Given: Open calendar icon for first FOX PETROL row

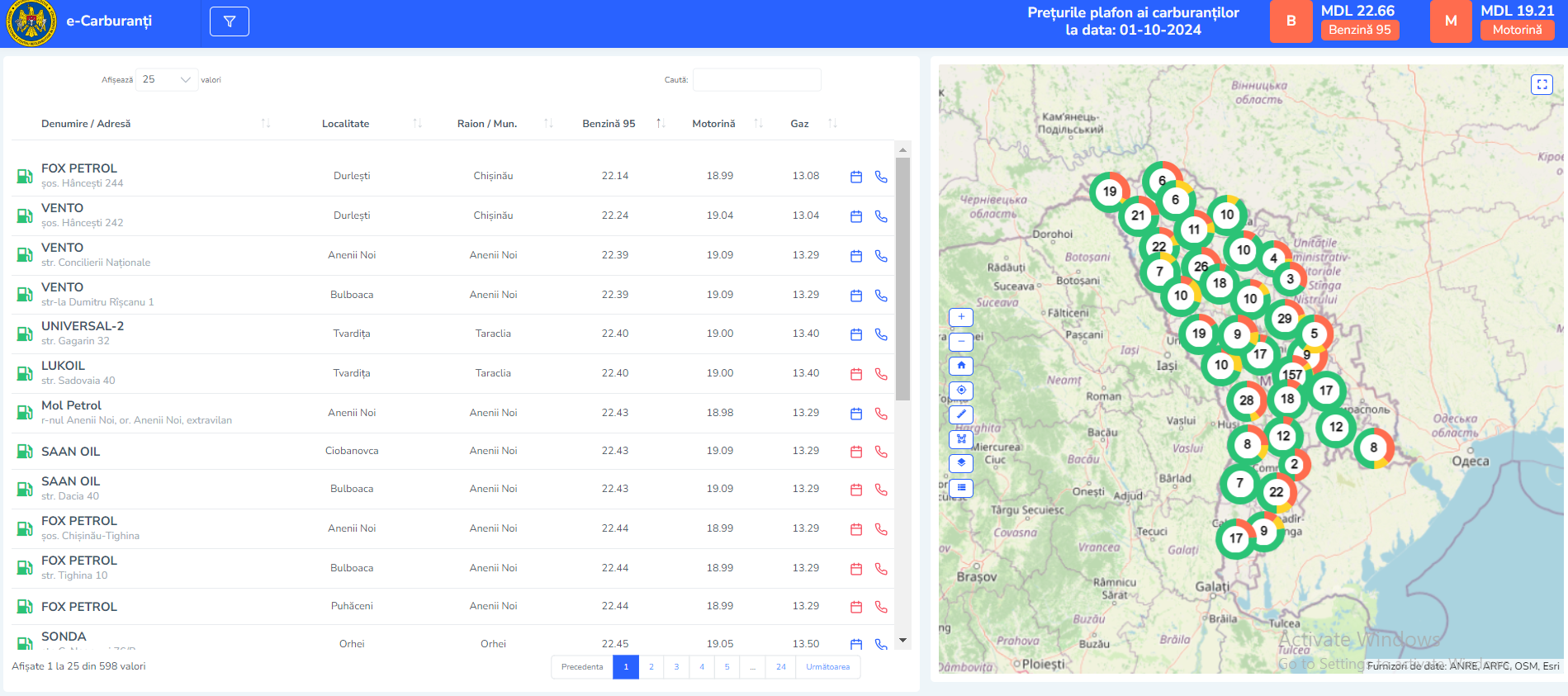Looking at the screenshot, I should pos(856,177).
